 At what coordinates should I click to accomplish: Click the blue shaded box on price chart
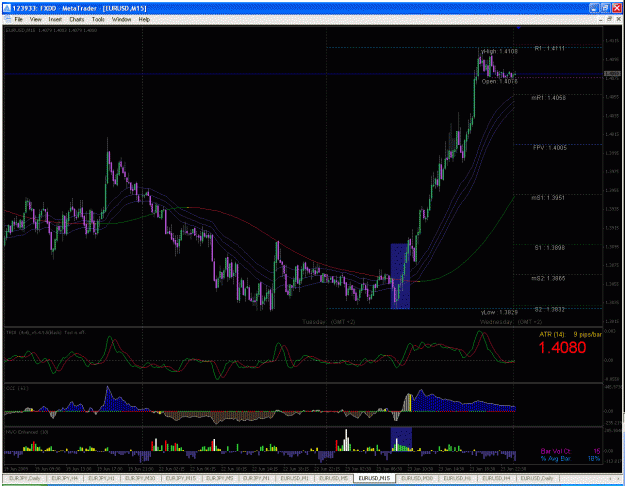click(x=400, y=276)
